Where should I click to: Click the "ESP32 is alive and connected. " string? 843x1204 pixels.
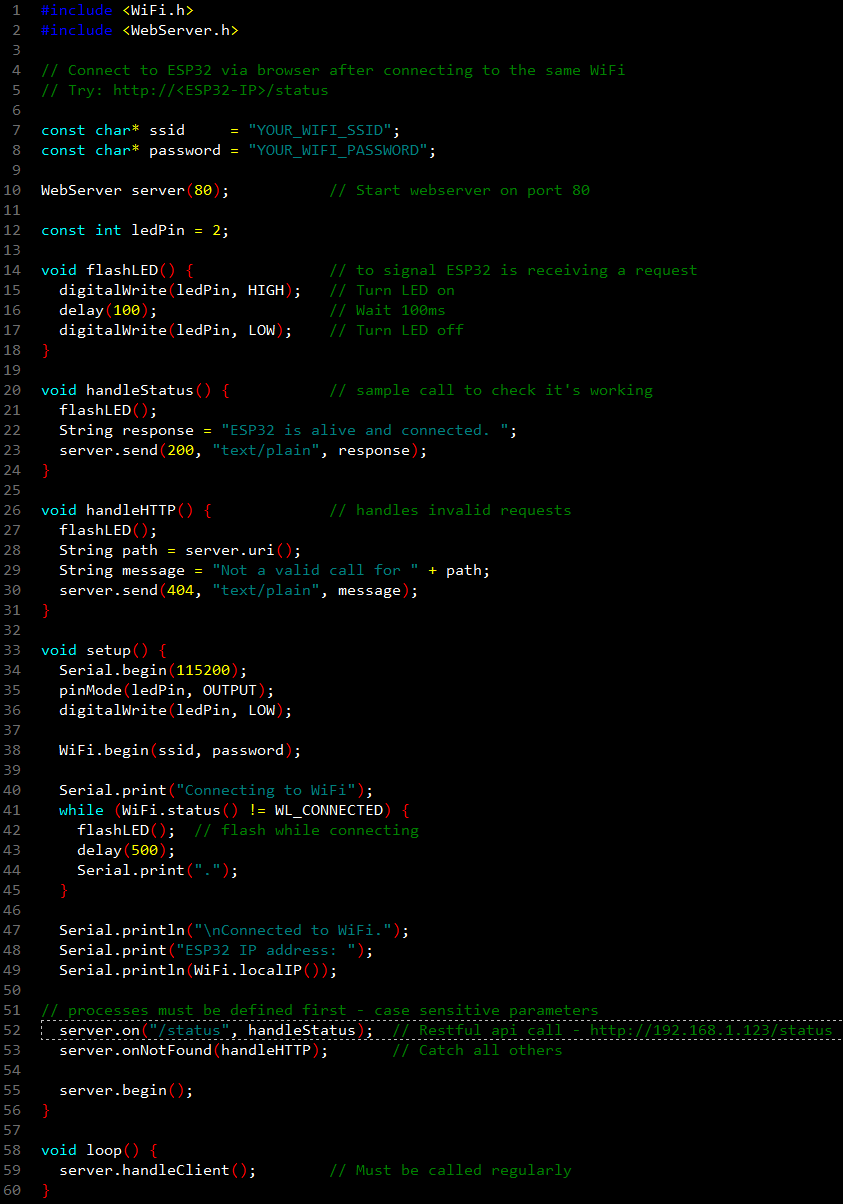point(369,430)
